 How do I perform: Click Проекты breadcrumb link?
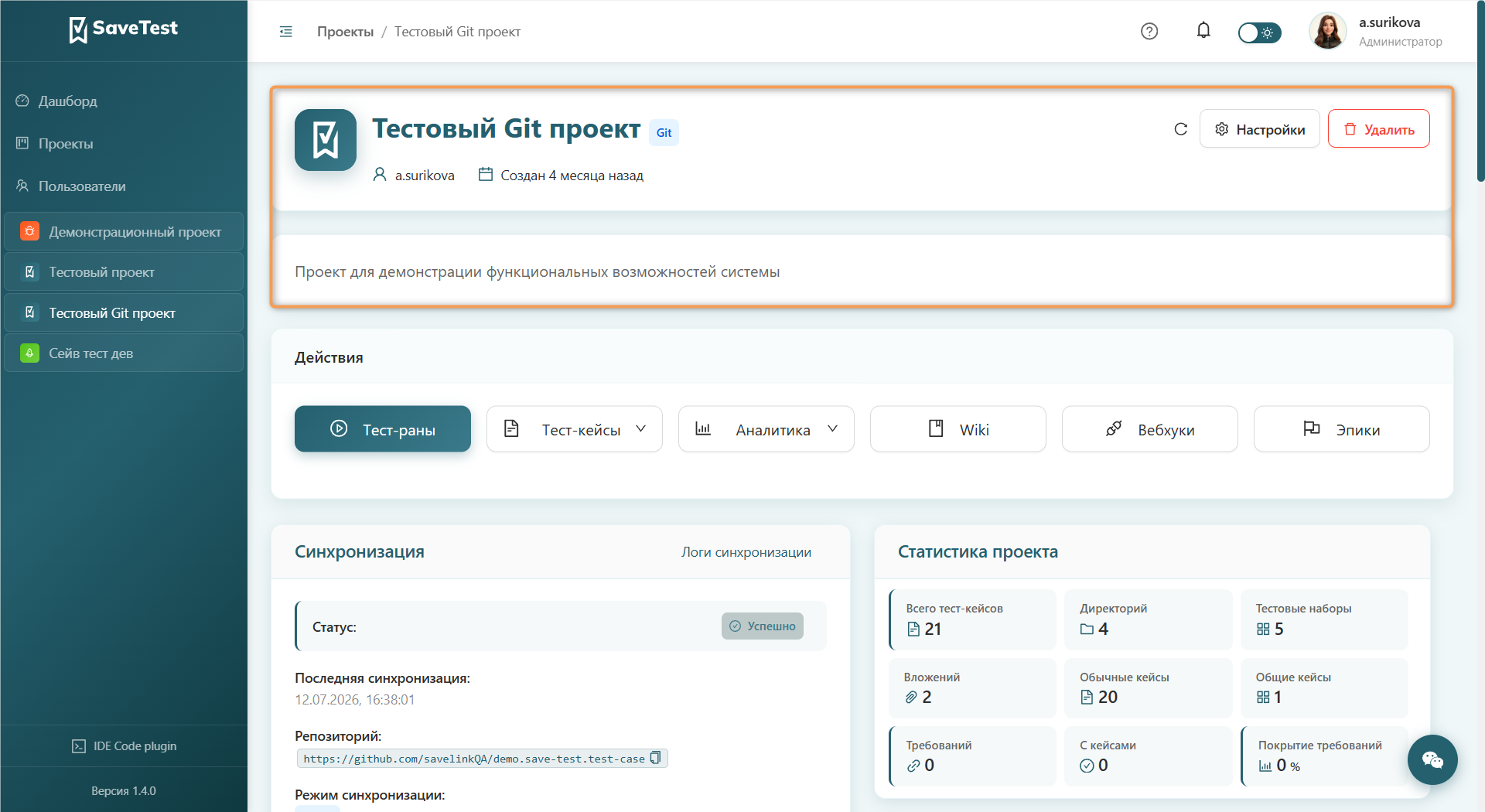pos(345,32)
